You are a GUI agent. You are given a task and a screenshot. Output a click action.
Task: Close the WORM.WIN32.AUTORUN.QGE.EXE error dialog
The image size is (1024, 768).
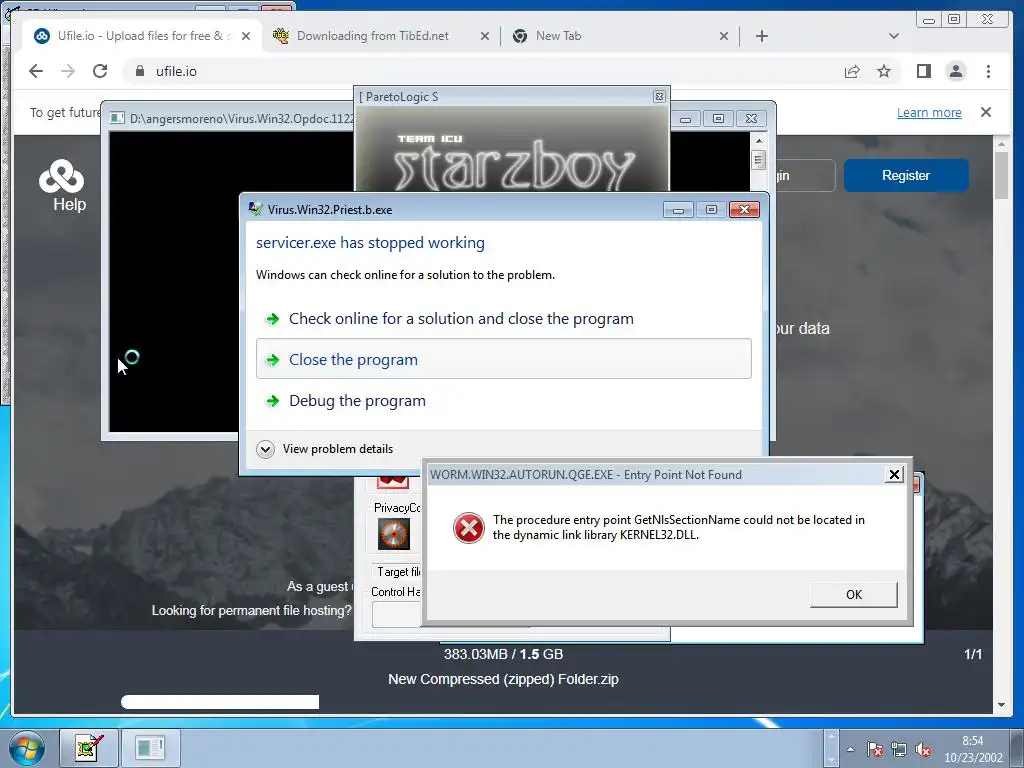click(x=894, y=474)
